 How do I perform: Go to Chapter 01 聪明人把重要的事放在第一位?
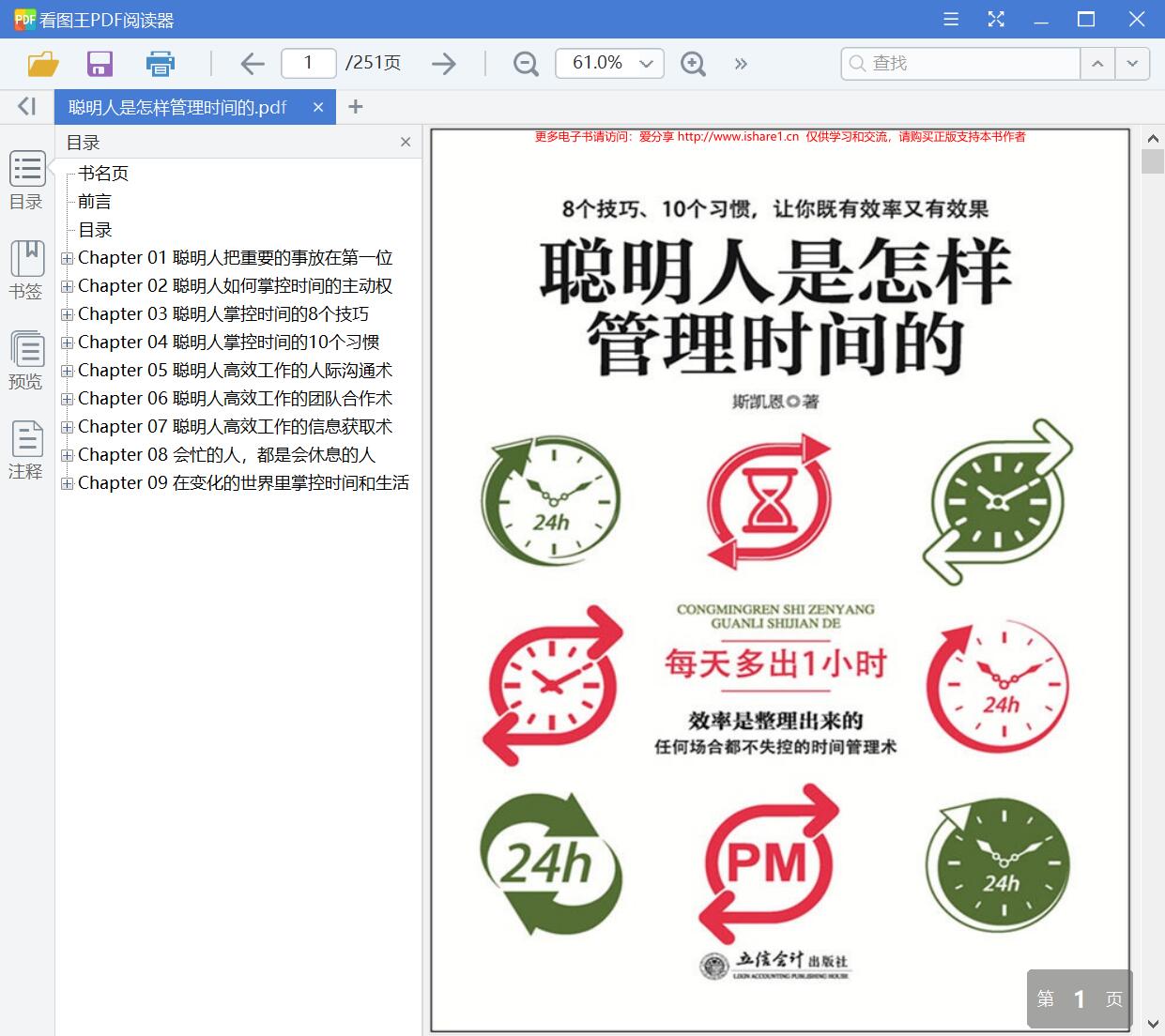(x=236, y=258)
